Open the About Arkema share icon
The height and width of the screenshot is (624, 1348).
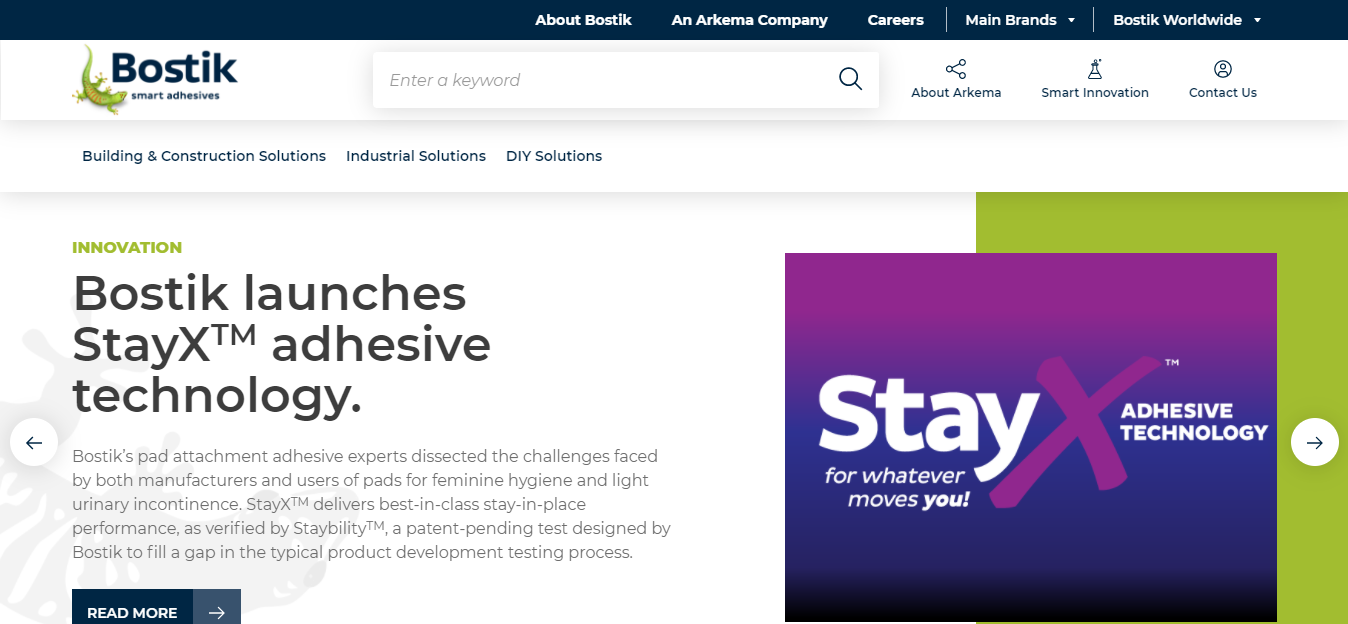coord(956,69)
